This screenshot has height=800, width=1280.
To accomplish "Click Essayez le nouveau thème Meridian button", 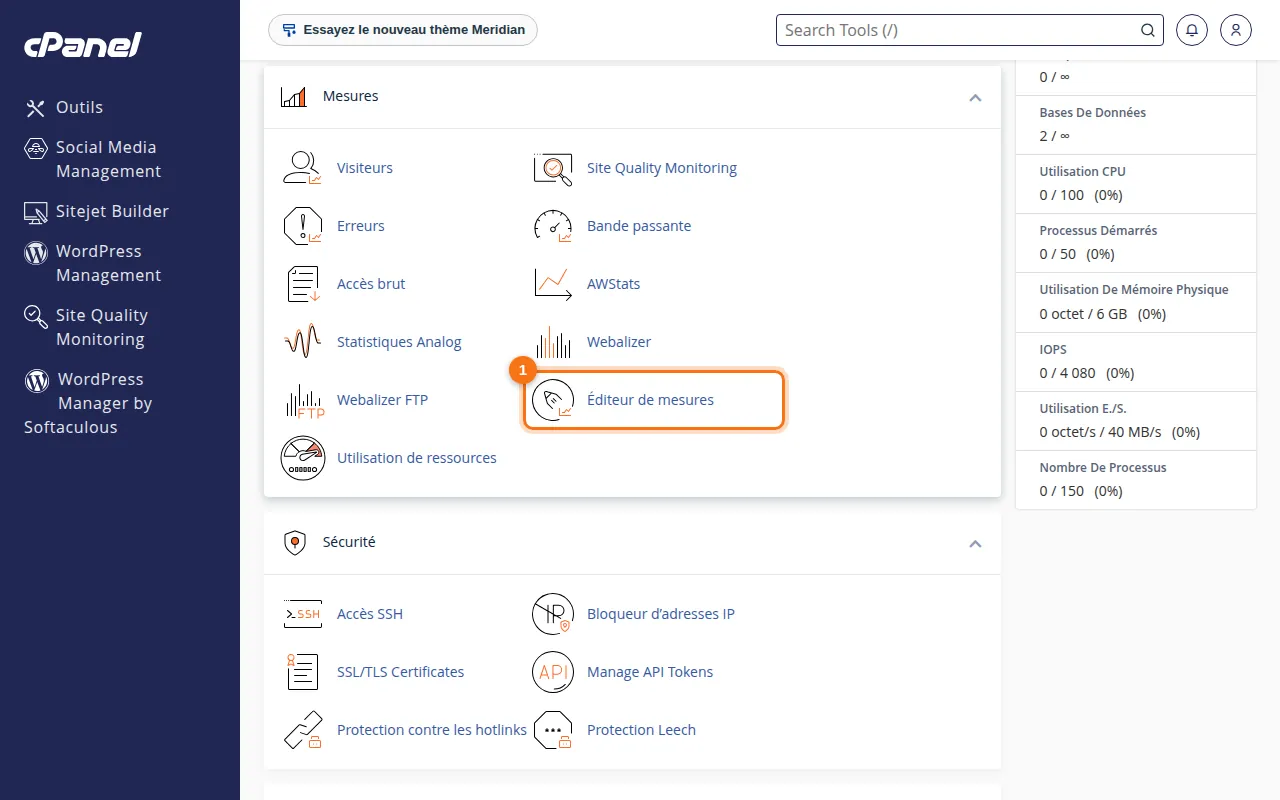I will click(403, 30).
